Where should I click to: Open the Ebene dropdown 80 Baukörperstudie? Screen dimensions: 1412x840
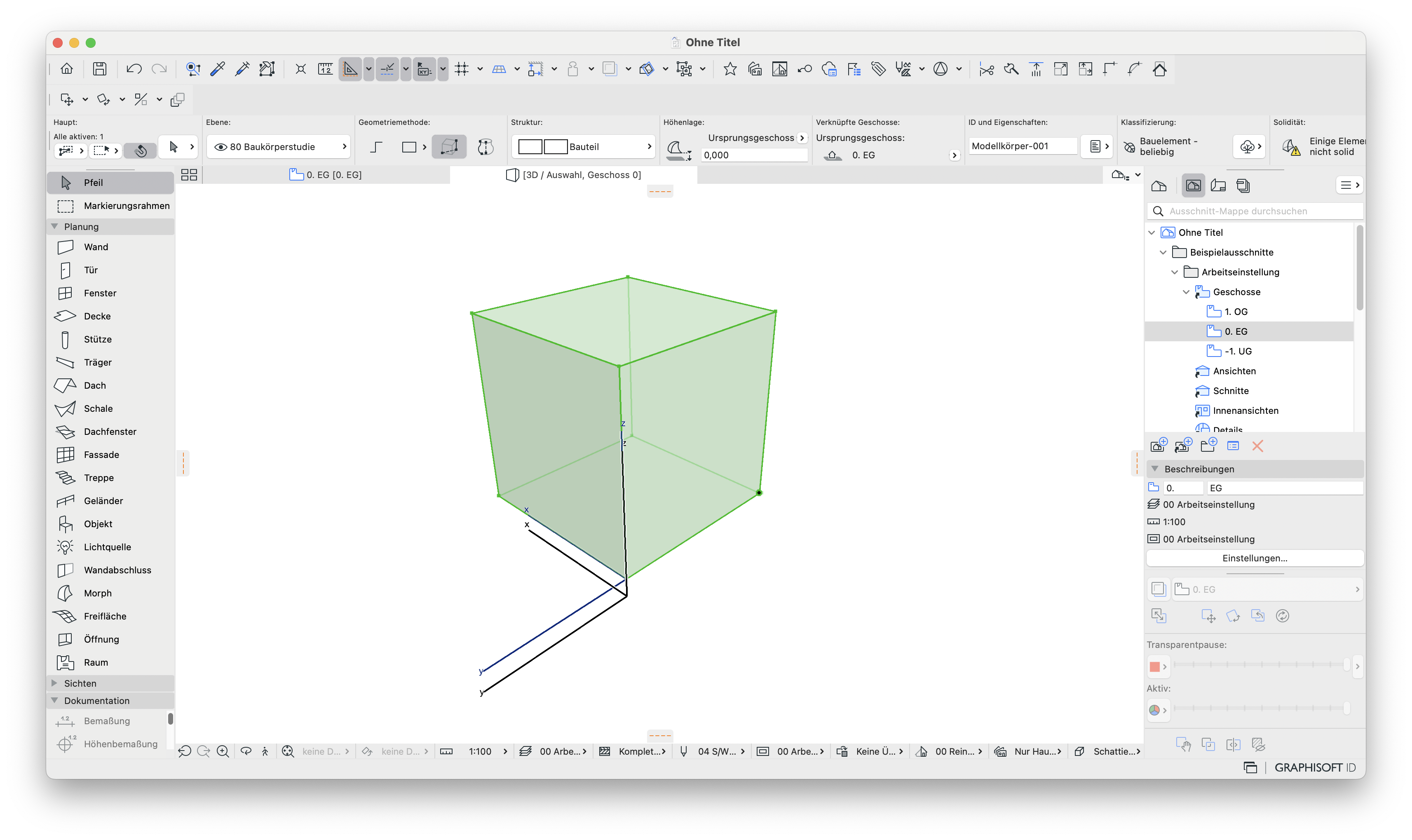[x=279, y=147]
